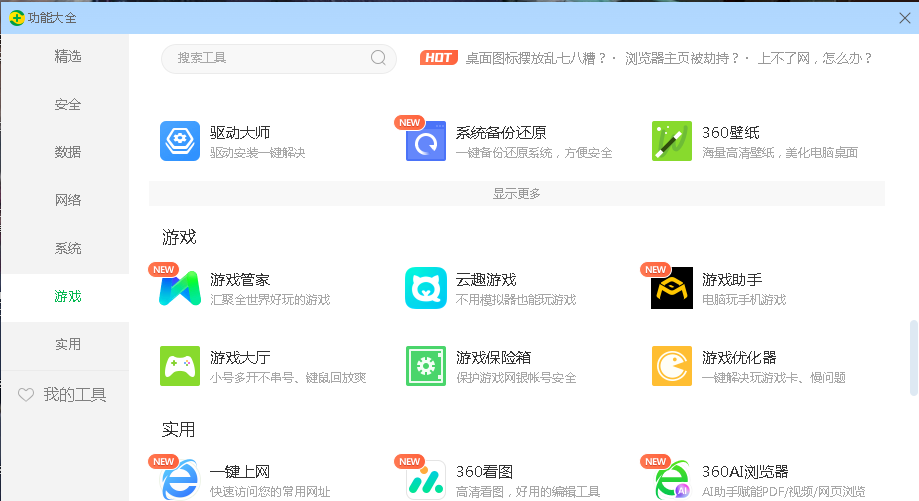This screenshot has height=501, width=919.
Task: Open link 上不了网，怎么办？
Action: [815, 58]
